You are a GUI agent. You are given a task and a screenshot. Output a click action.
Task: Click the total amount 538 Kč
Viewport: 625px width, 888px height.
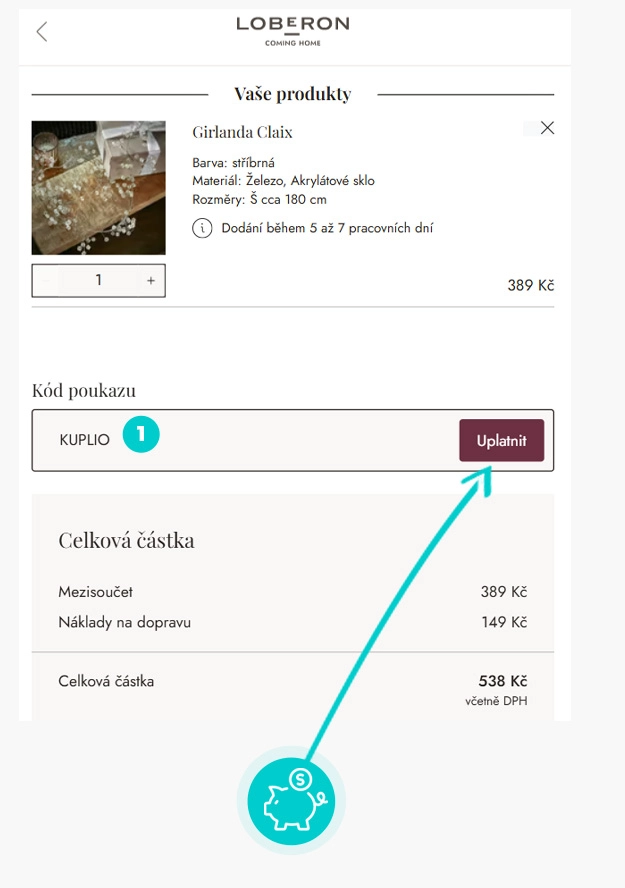pos(503,681)
